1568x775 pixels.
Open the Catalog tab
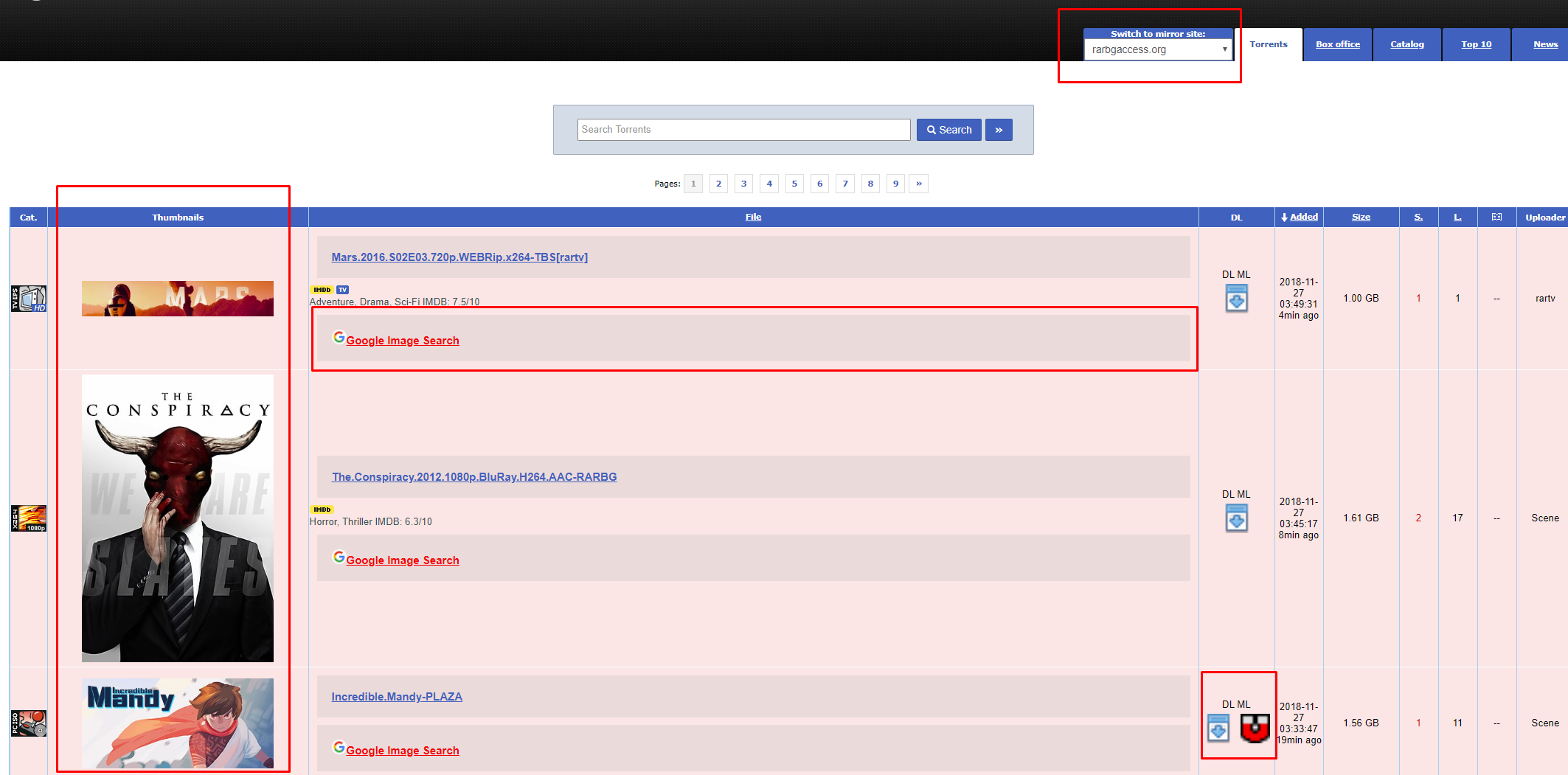point(1406,44)
